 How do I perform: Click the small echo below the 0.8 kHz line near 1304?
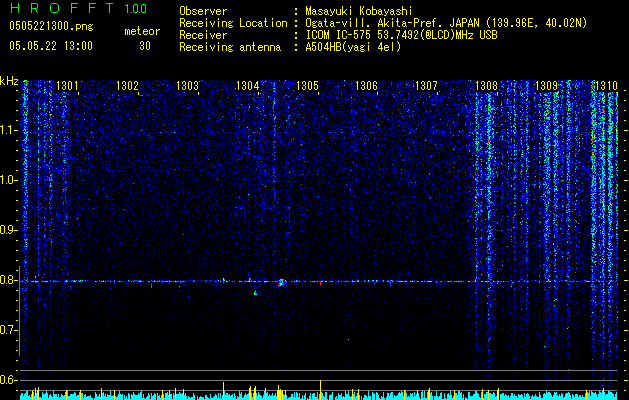(x=255, y=293)
